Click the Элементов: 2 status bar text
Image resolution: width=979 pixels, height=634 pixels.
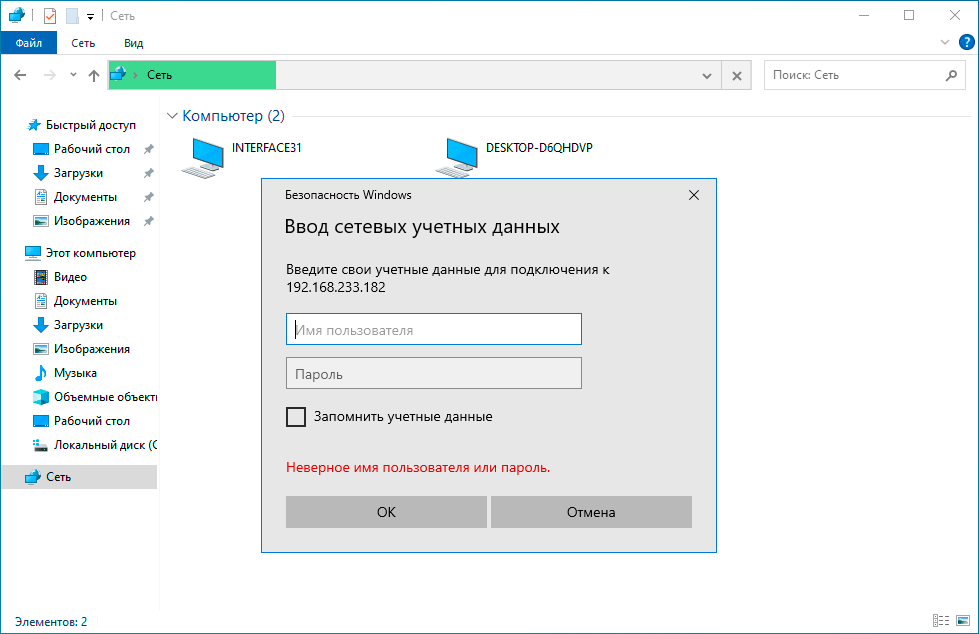51,622
